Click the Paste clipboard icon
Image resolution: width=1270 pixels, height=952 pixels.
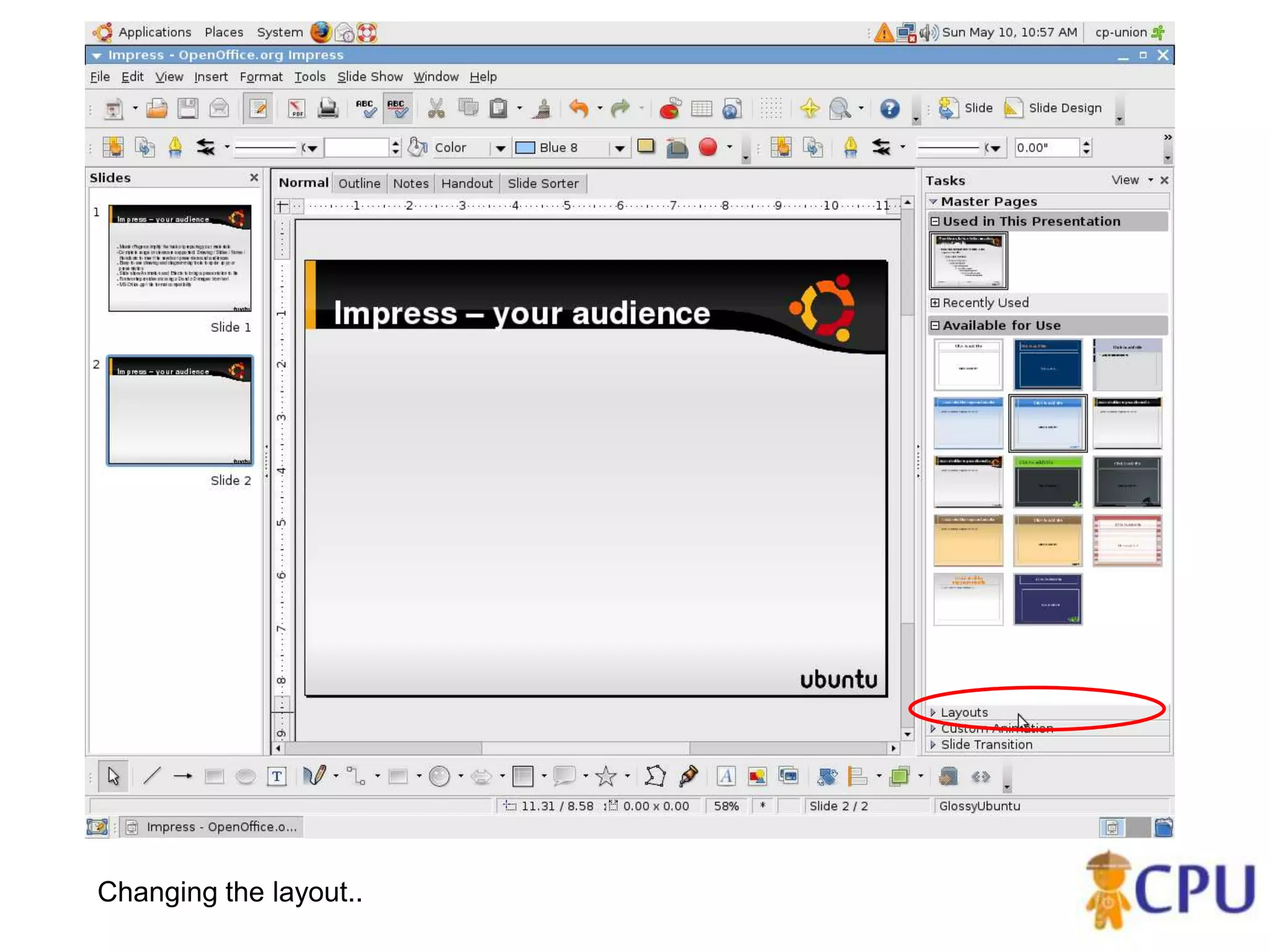[499, 108]
